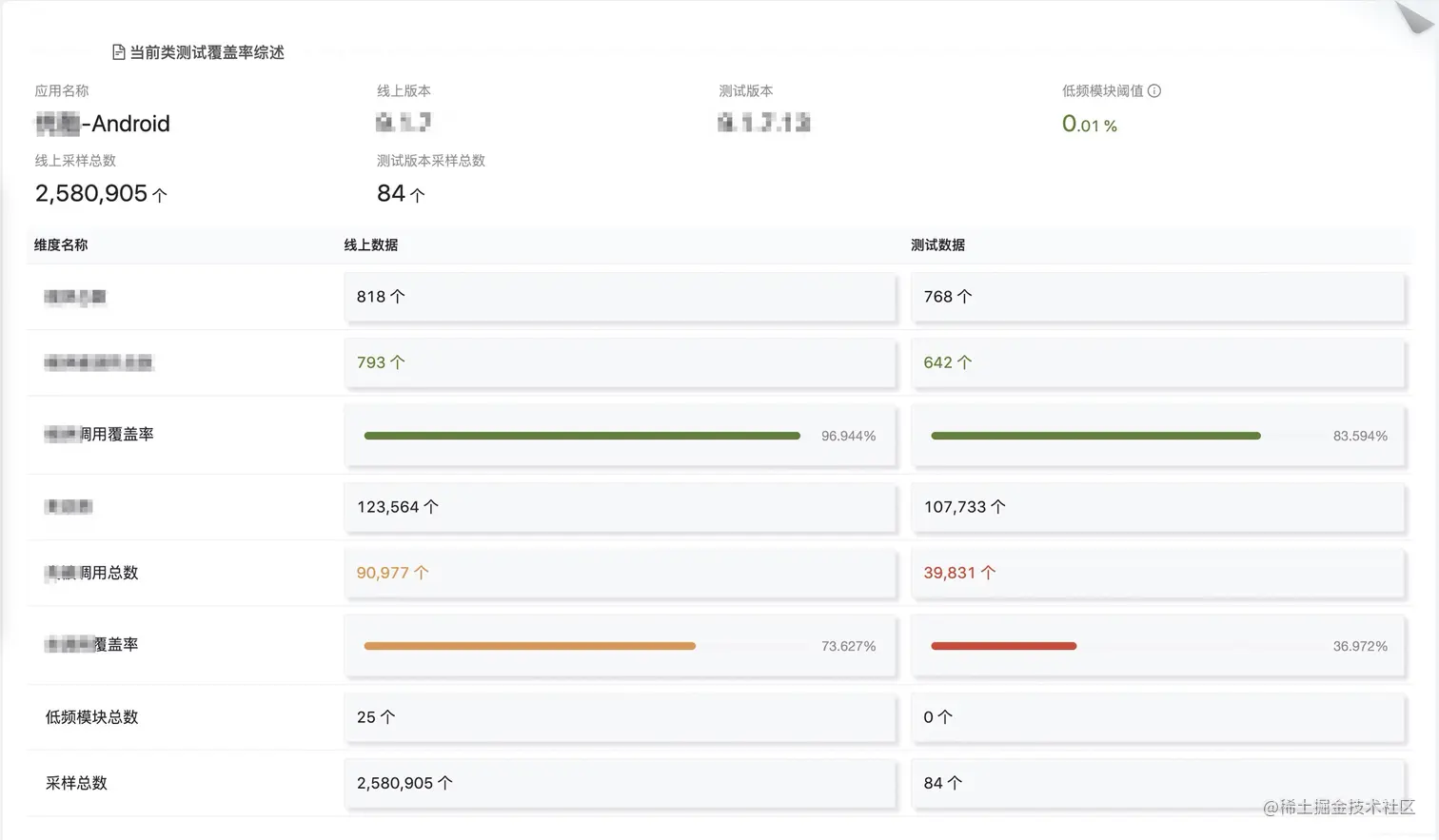Click the 2,580,905 个 online sample total at top
This screenshot has width=1439, height=840.
pyautogui.click(x=101, y=194)
